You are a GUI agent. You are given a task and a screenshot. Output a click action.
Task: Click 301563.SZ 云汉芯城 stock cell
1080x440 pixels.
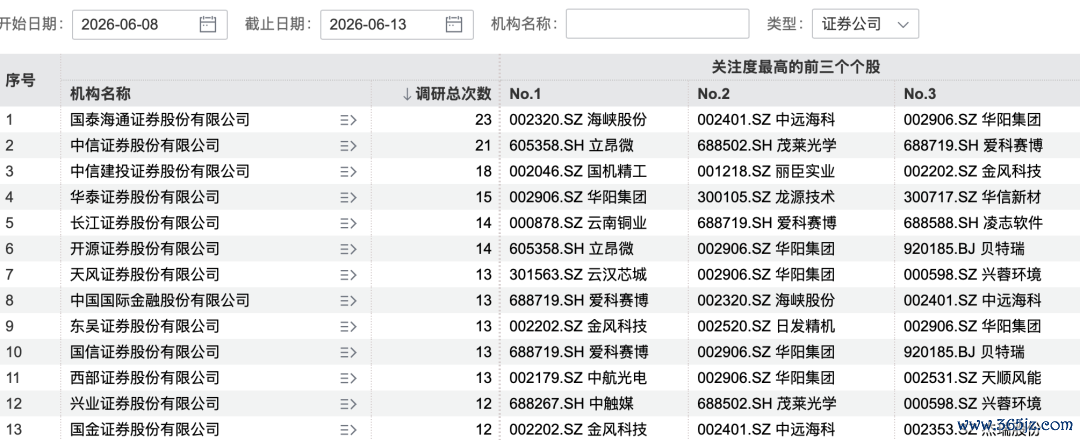578,275
